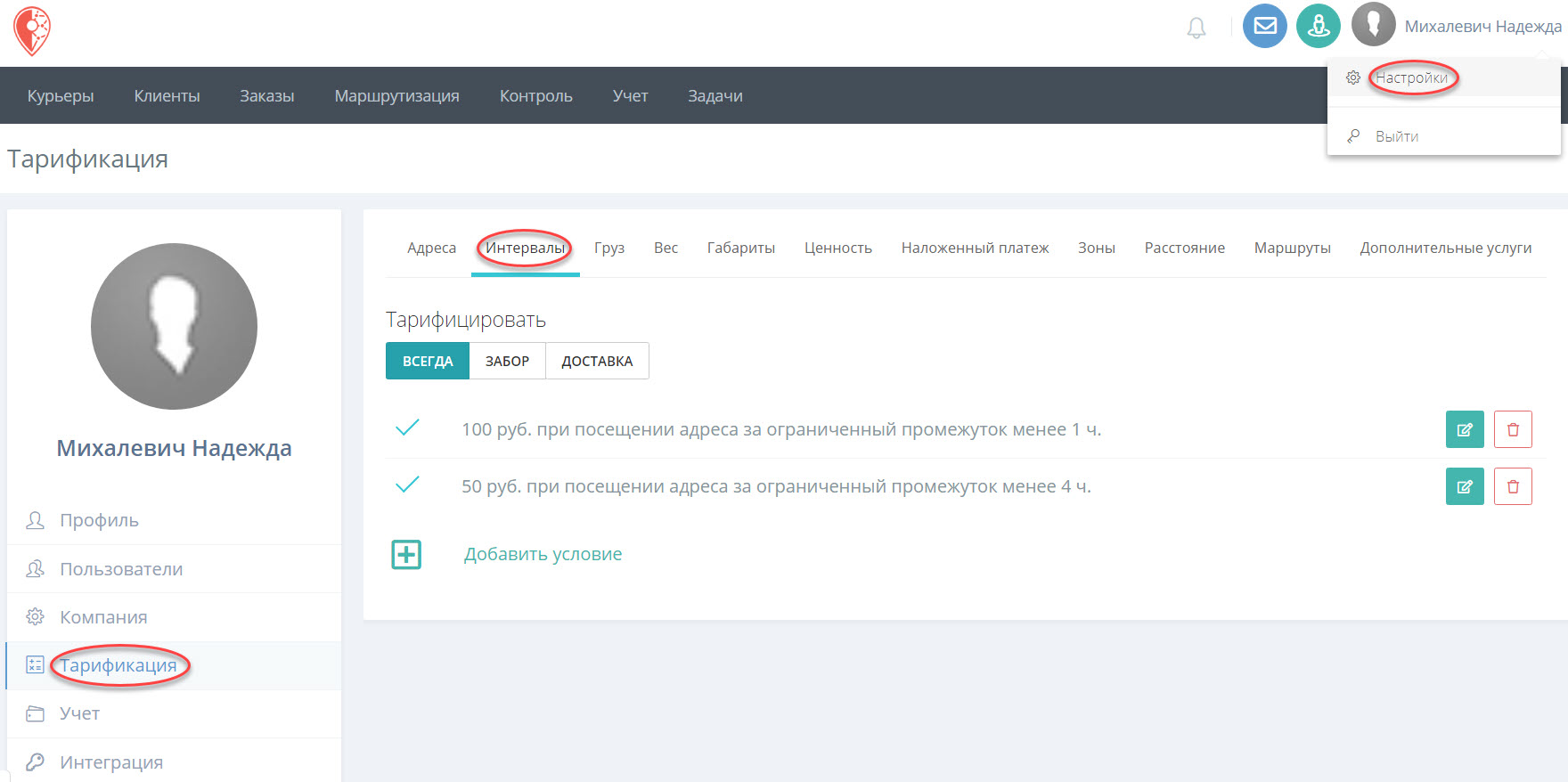Open the Клиенты menu
Image resolution: width=1568 pixels, height=782 pixels.
167,95
